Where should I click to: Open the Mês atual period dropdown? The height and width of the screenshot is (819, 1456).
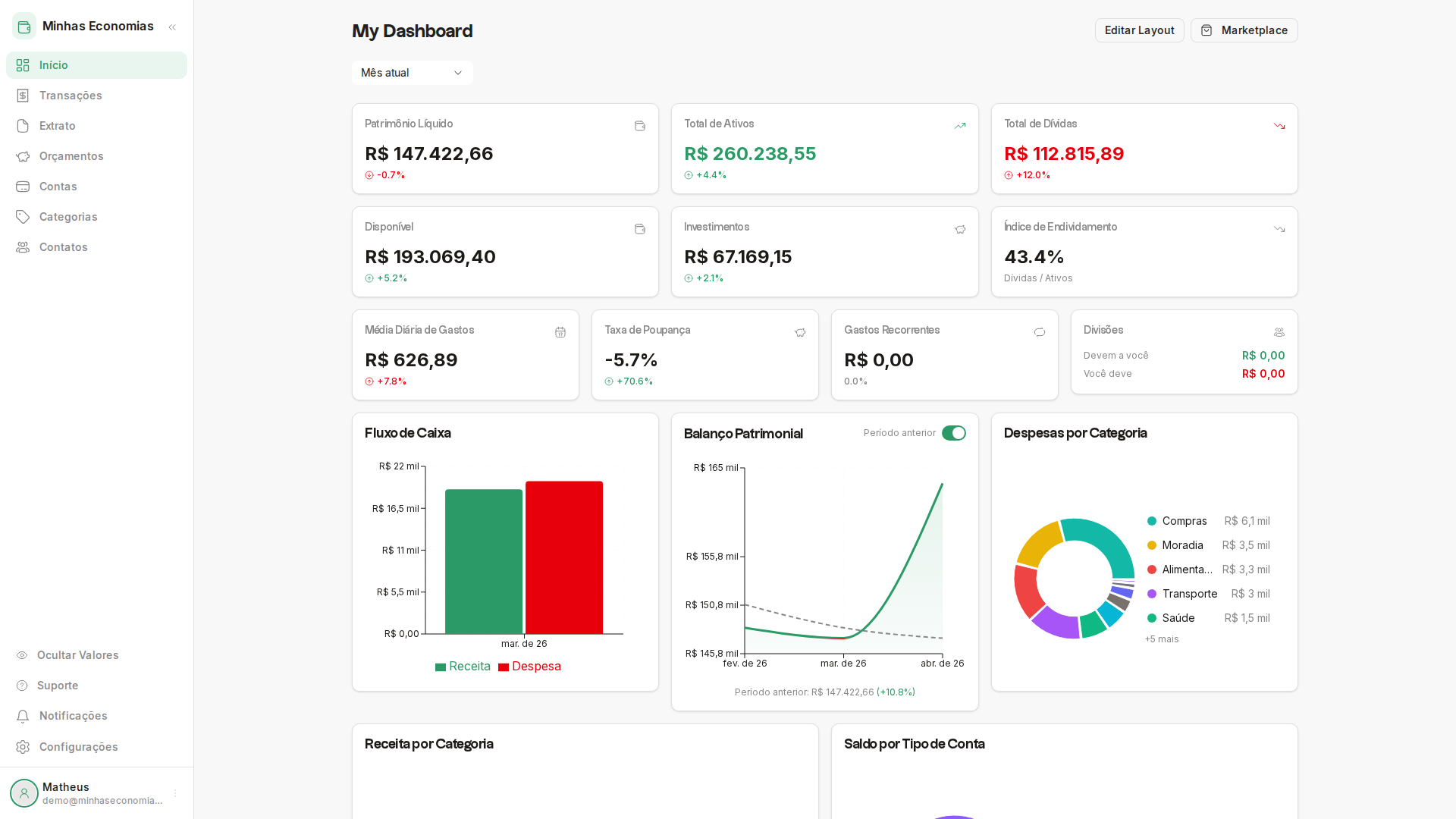click(x=412, y=73)
